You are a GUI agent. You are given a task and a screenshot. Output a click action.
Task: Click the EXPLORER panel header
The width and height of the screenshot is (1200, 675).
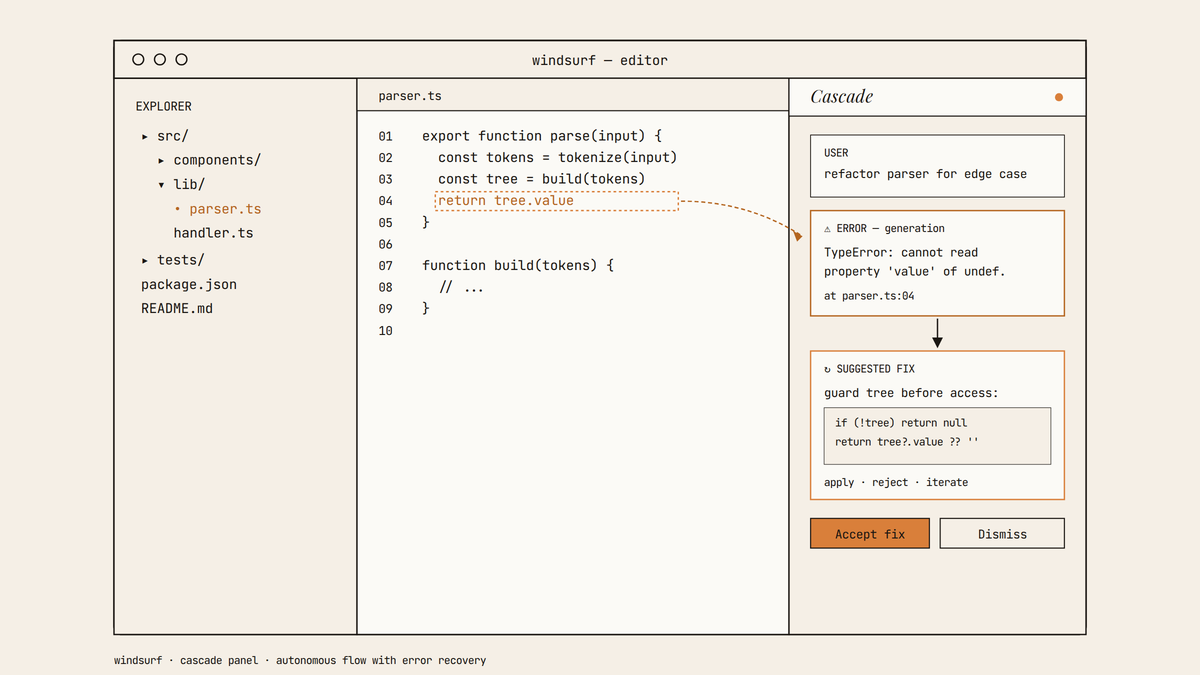pos(164,106)
